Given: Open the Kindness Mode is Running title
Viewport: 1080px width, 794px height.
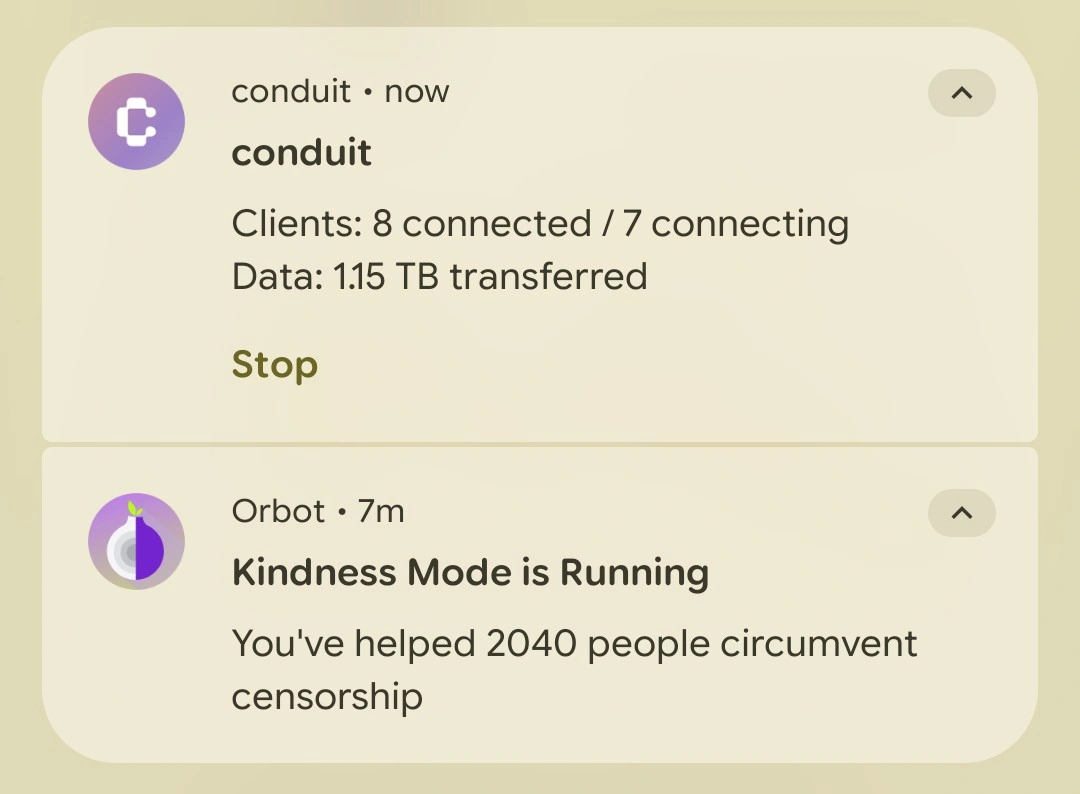Looking at the screenshot, I should (x=470, y=573).
